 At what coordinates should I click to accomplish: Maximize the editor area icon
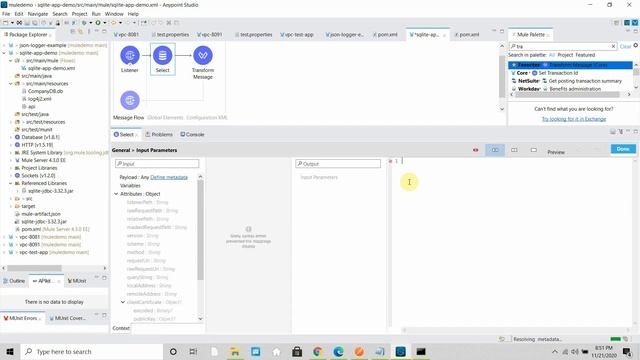pos(502,31)
